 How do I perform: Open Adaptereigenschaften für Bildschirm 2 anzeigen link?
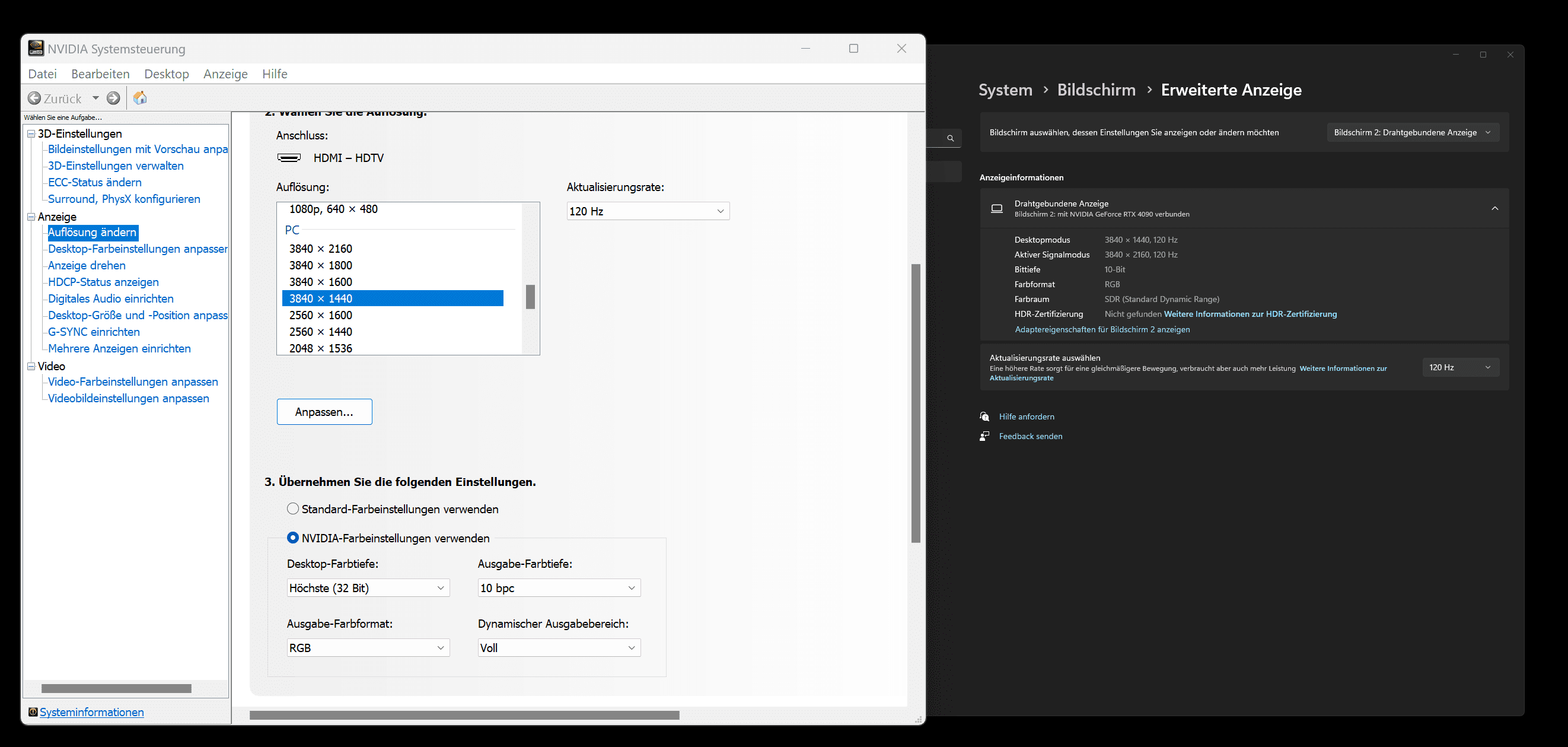coord(1102,329)
